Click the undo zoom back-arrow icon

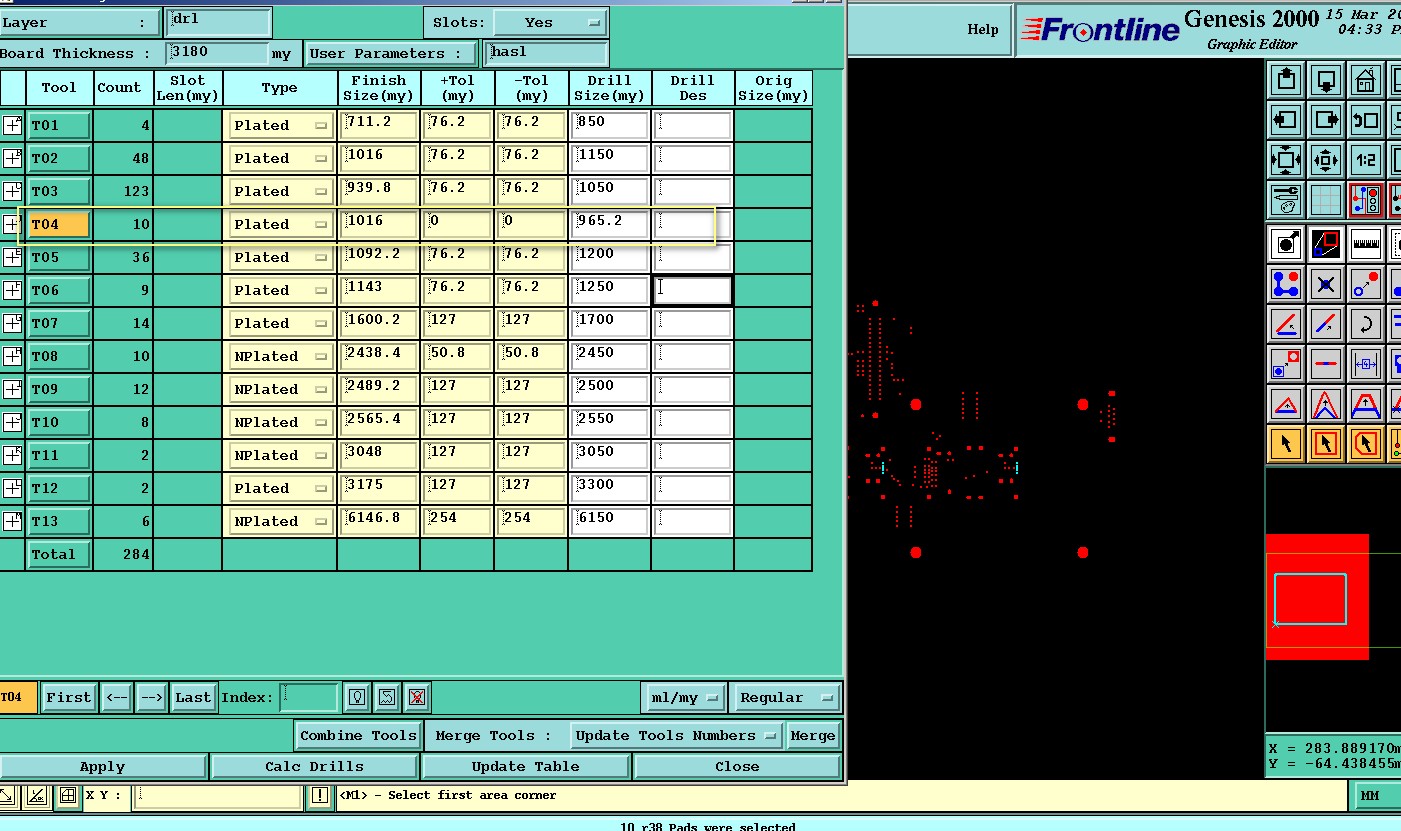coord(1365,119)
